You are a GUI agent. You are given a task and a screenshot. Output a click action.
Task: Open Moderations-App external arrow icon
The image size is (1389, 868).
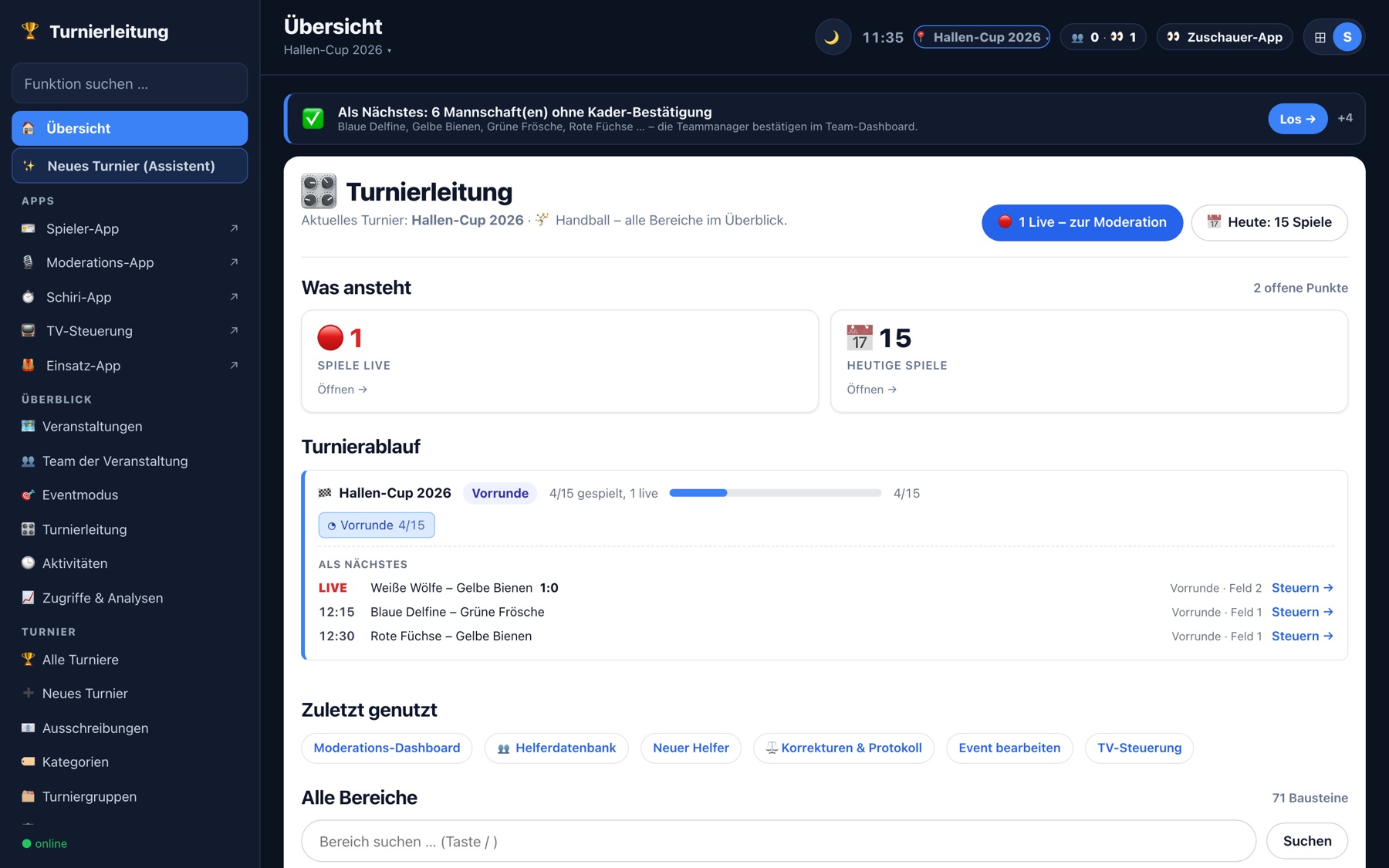[x=234, y=262]
